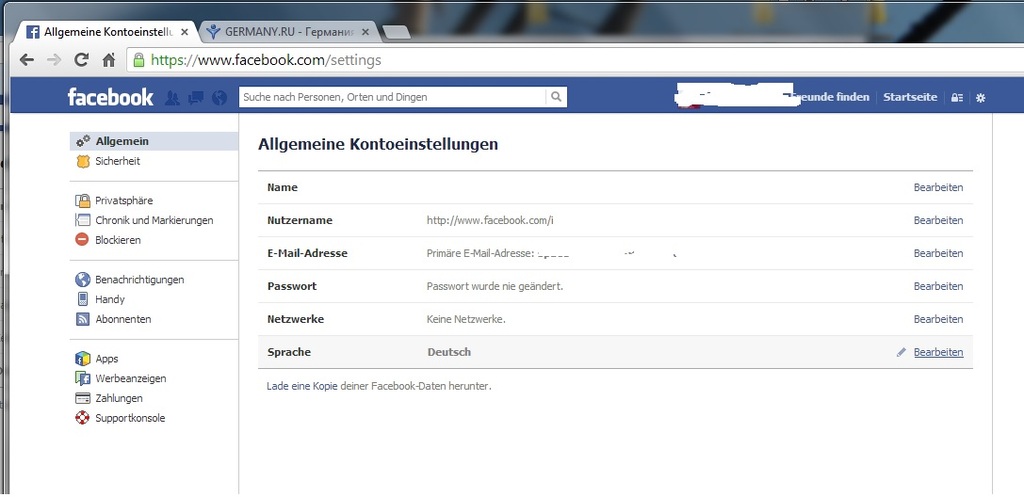Select Sicherheit in the settings sidebar
This screenshot has width=1024, height=497.
pos(117,161)
